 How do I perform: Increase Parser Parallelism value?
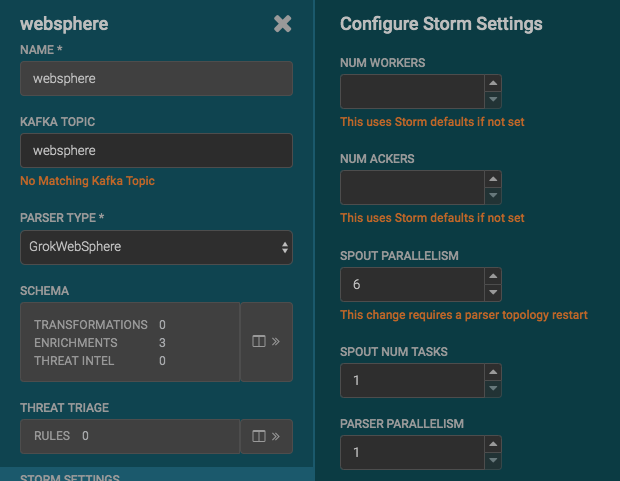493,444
